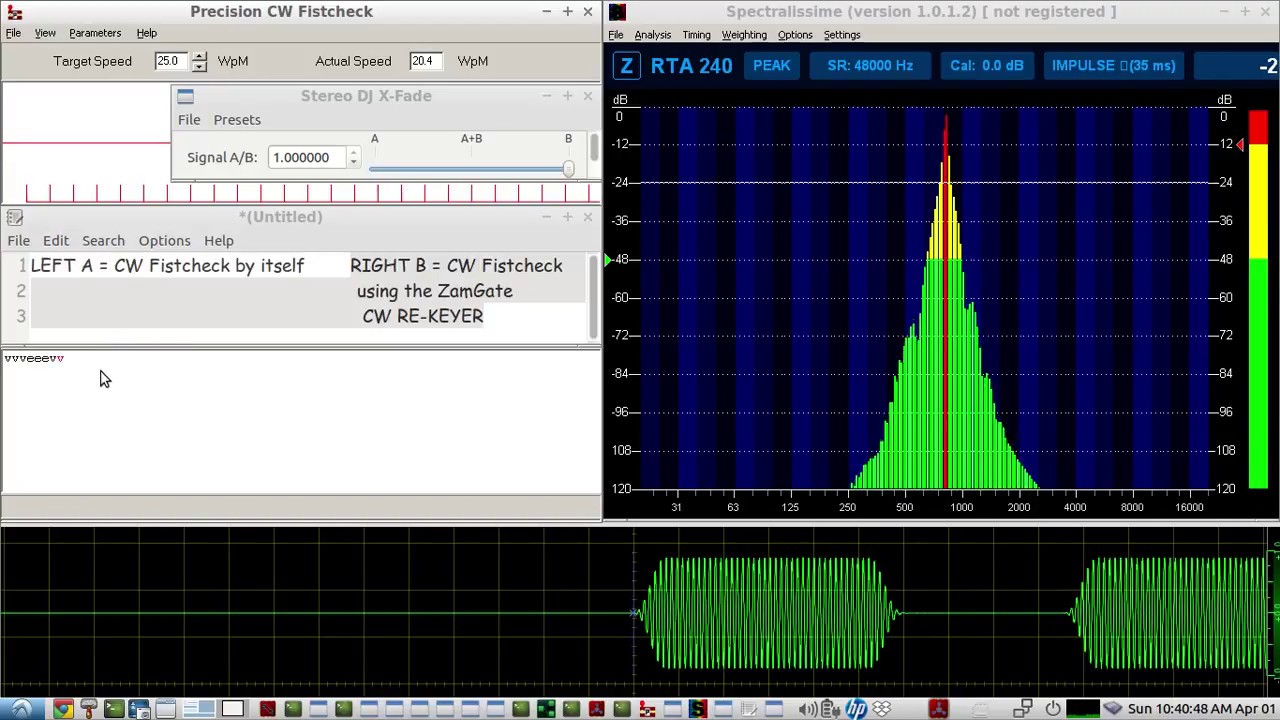Toggle the PEAK button in Spectralissime
The image size is (1280, 720).
771,66
